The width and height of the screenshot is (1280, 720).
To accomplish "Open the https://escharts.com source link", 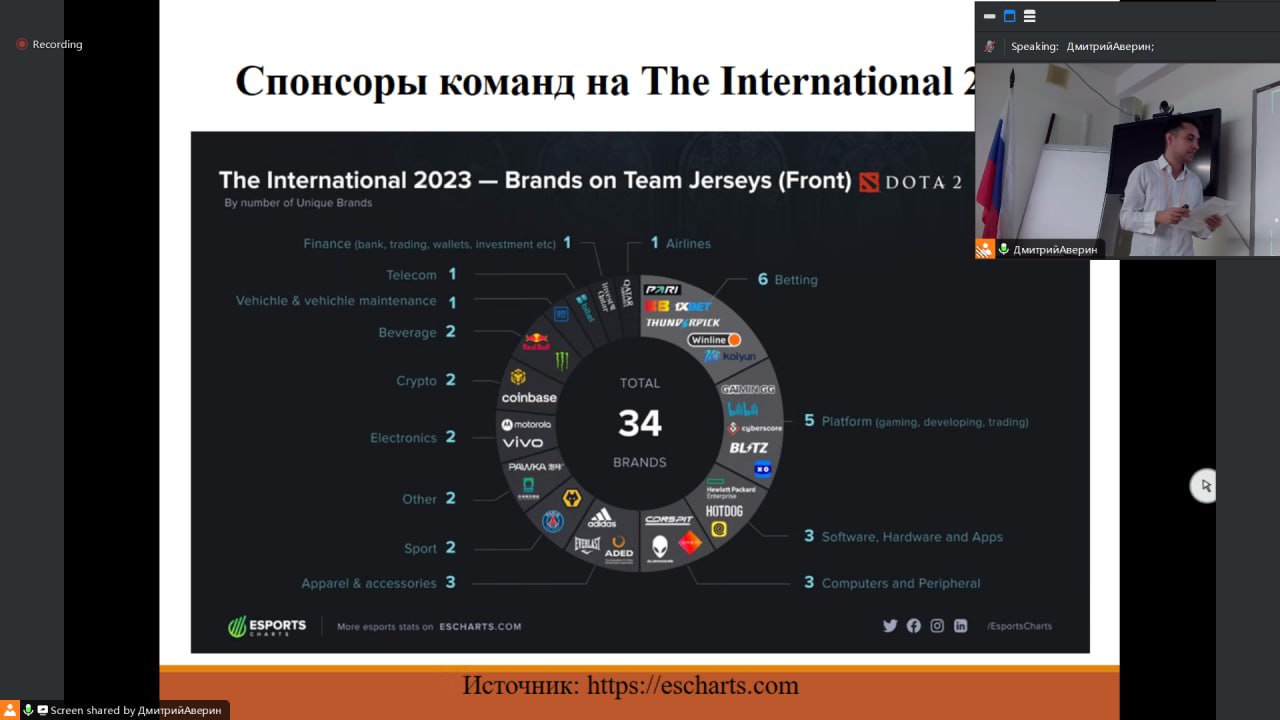I will [x=693, y=686].
